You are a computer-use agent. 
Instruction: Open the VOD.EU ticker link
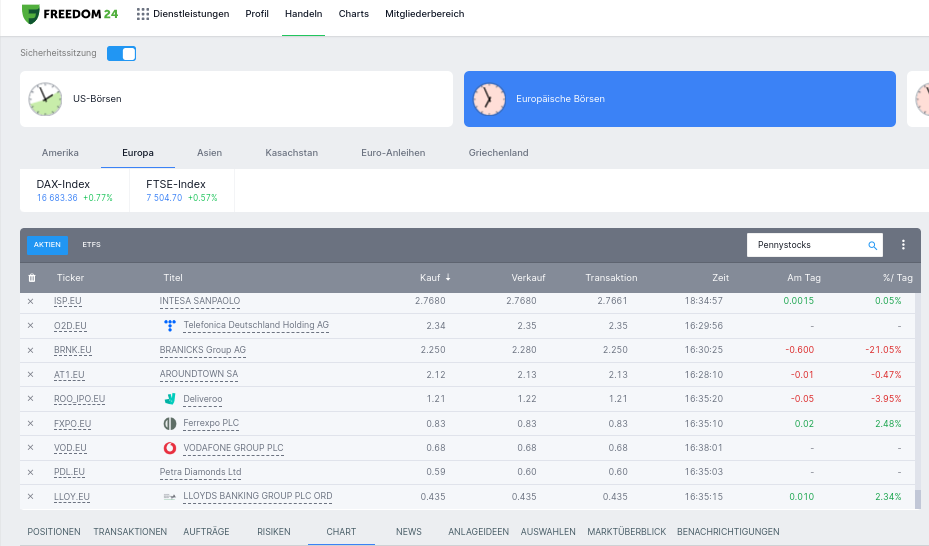click(71, 448)
